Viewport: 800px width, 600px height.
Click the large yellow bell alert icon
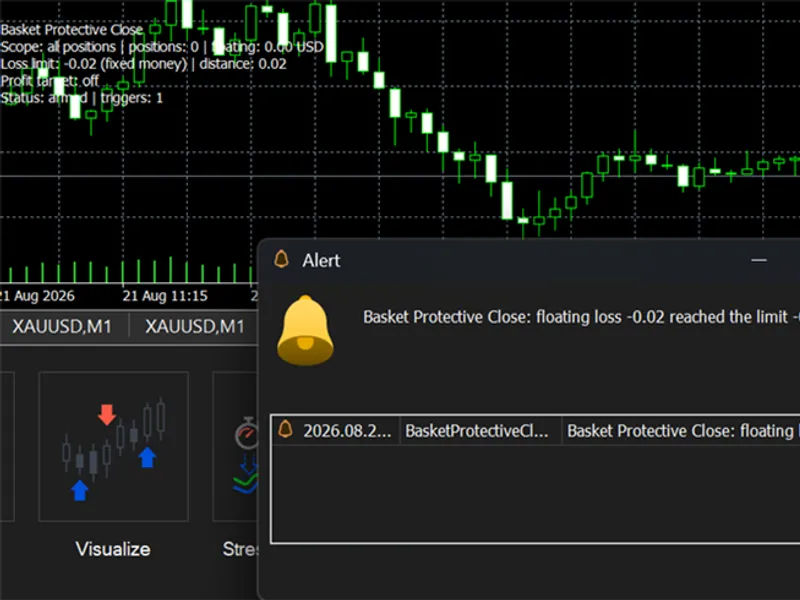pyautogui.click(x=305, y=331)
